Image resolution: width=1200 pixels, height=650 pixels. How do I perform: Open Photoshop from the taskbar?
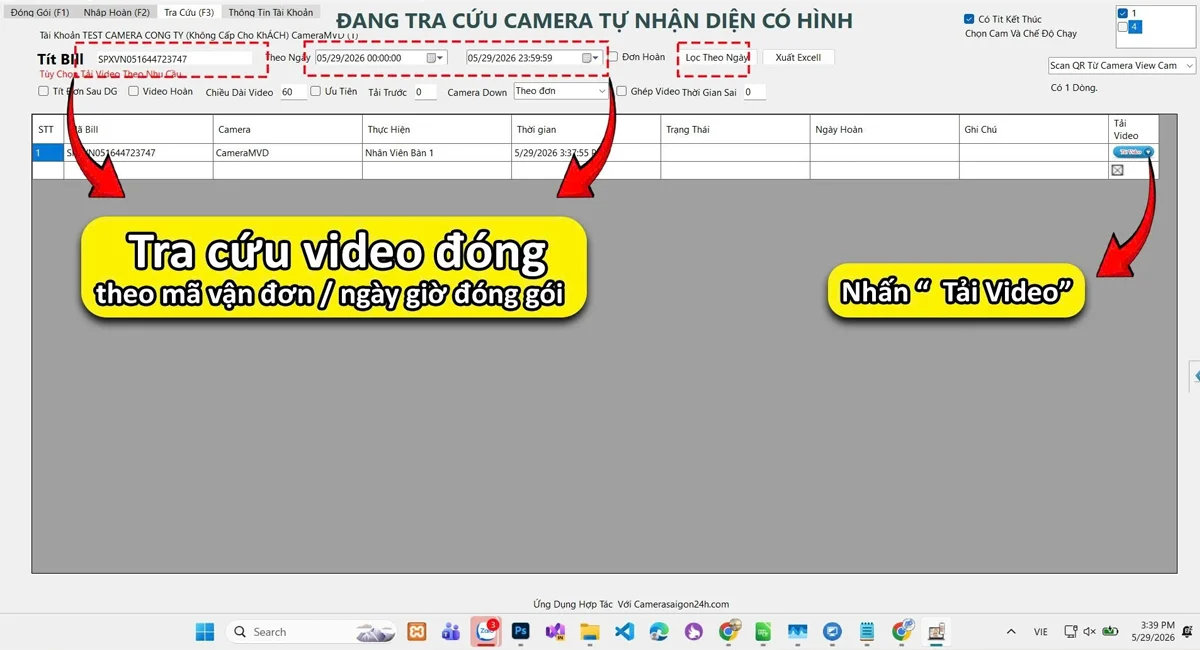520,632
